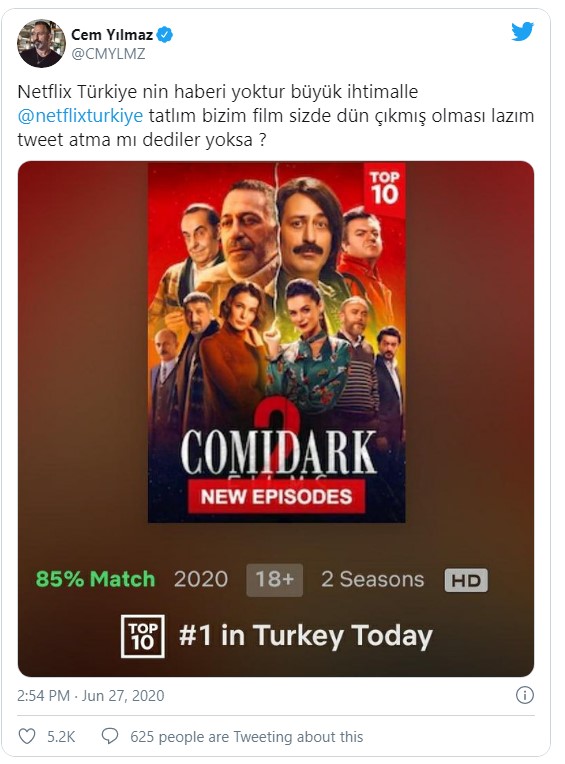Click the 5.2K likes count
The image size is (565, 764).
(61, 737)
